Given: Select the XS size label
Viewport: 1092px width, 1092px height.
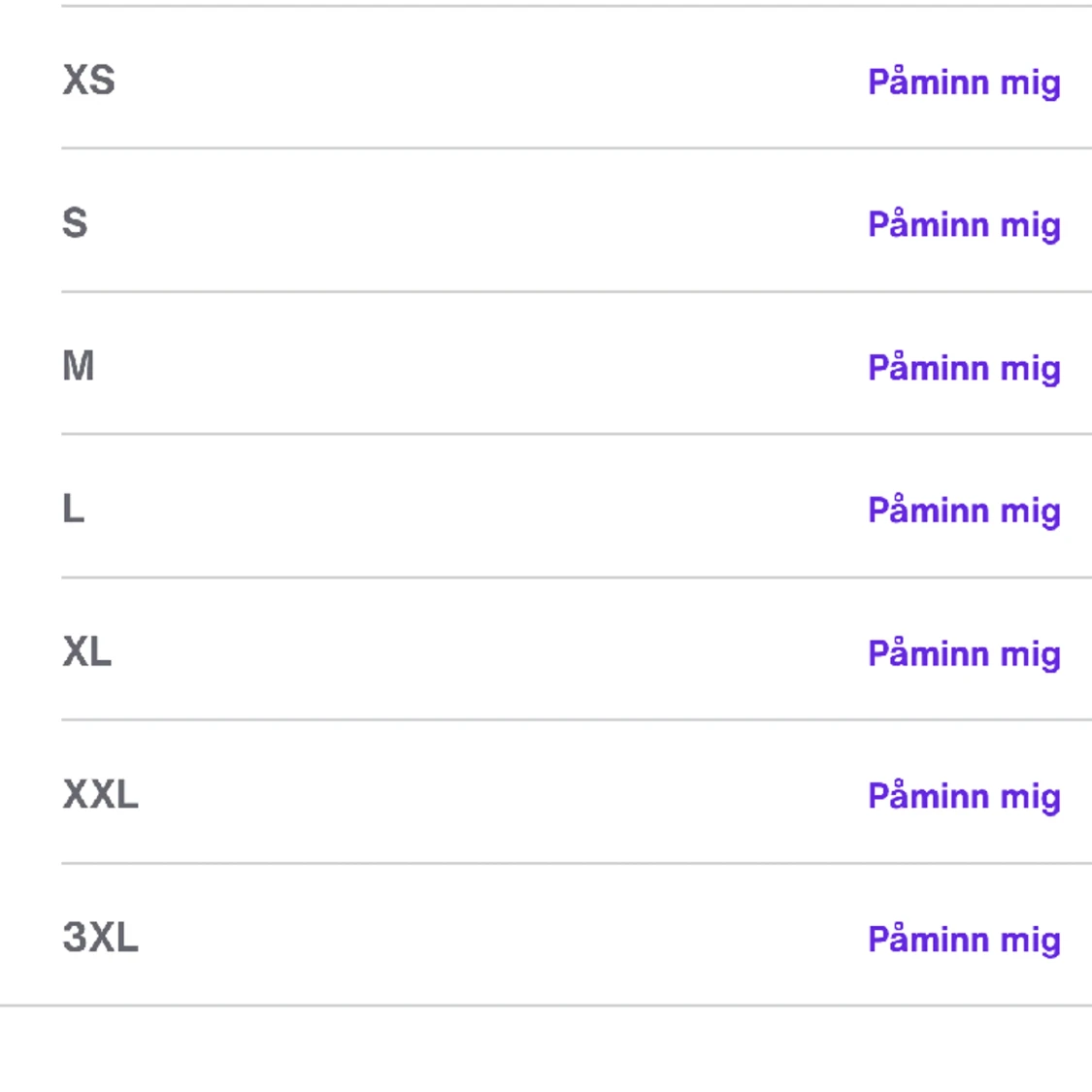Looking at the screenshot, I should coord(88,81).
